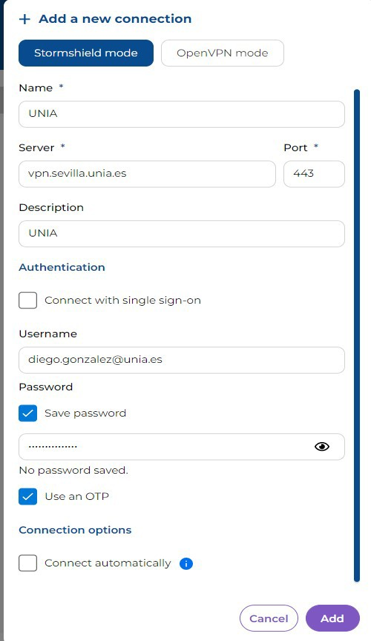Click the Port field showing 443
371x641 pixels.
coord(314,174)
